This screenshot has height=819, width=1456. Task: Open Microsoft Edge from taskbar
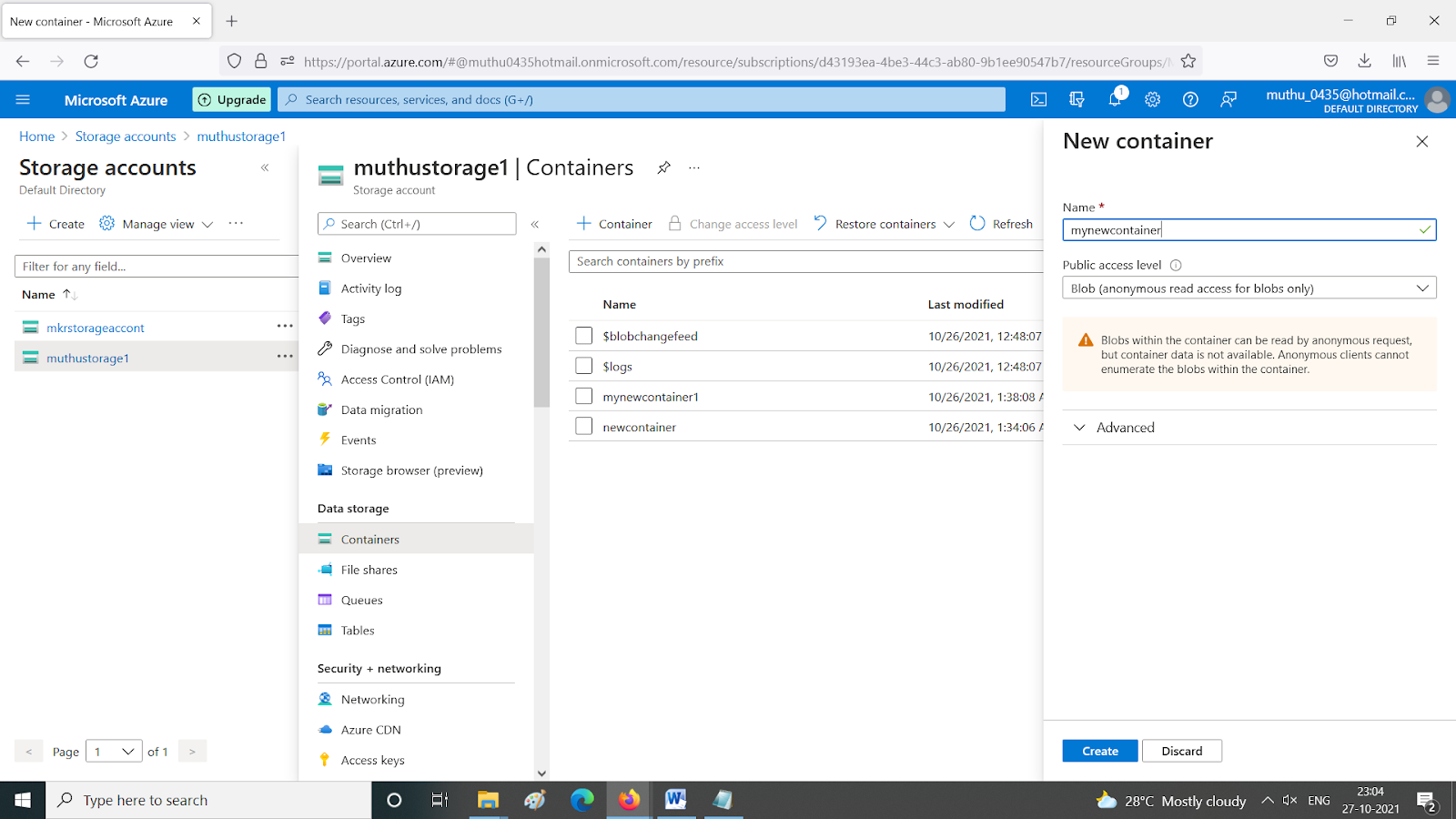(582, 800)
